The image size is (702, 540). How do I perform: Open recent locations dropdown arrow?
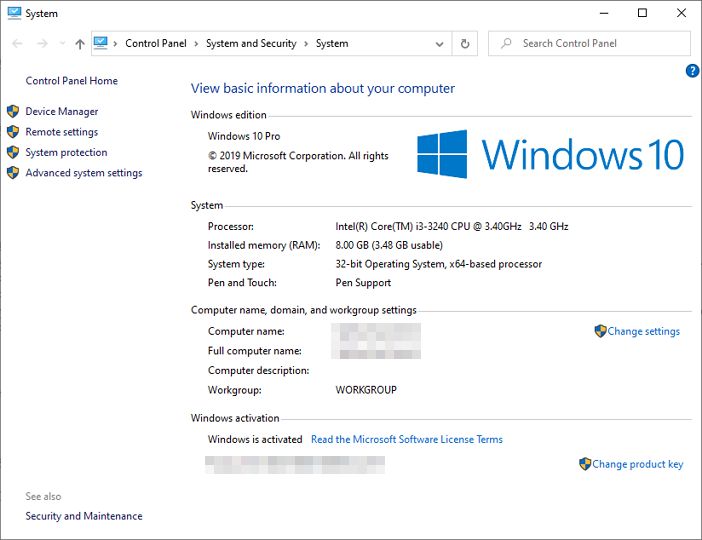[62, 43]
